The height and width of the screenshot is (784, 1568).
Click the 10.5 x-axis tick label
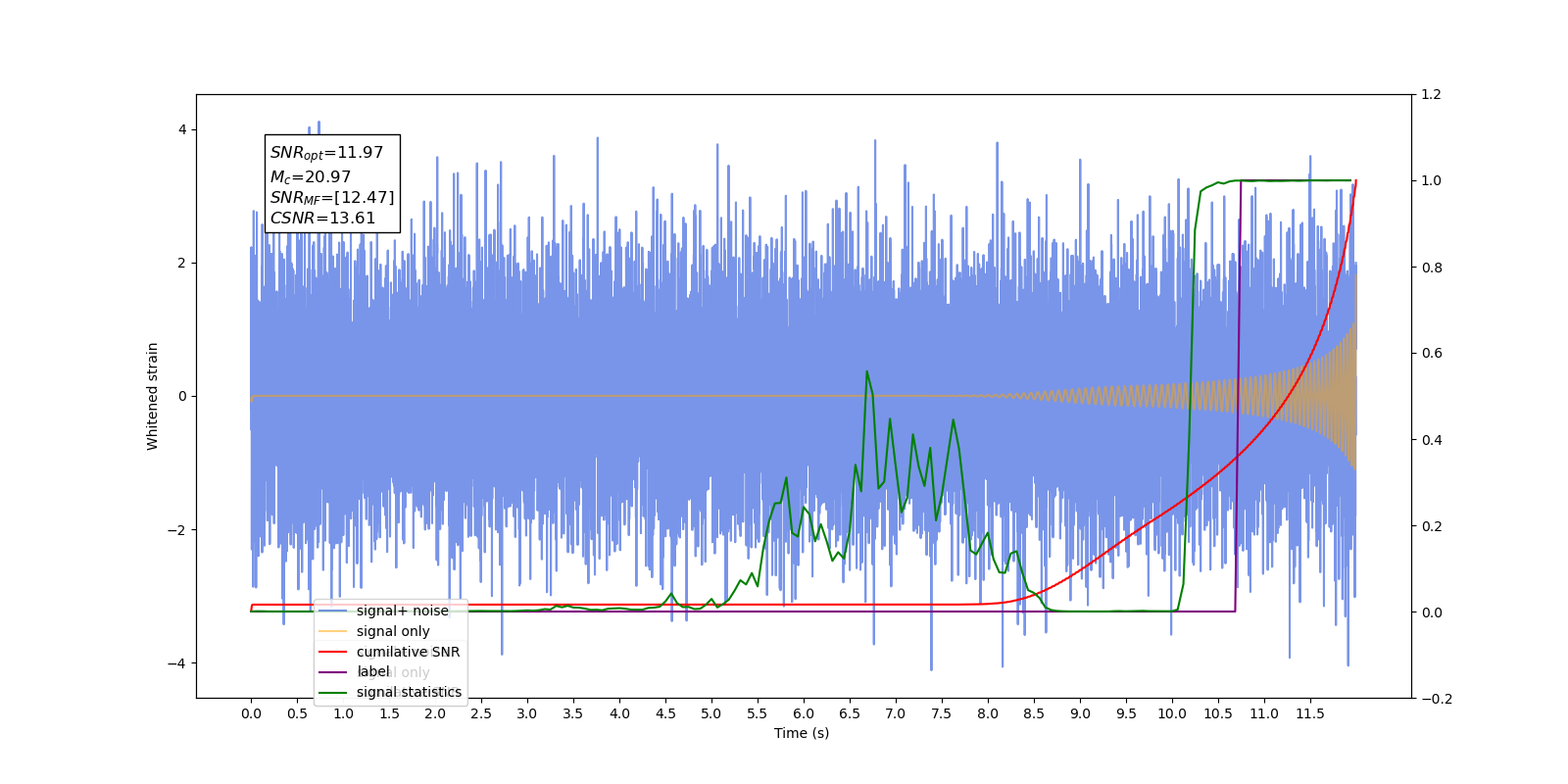[1218, 713]
